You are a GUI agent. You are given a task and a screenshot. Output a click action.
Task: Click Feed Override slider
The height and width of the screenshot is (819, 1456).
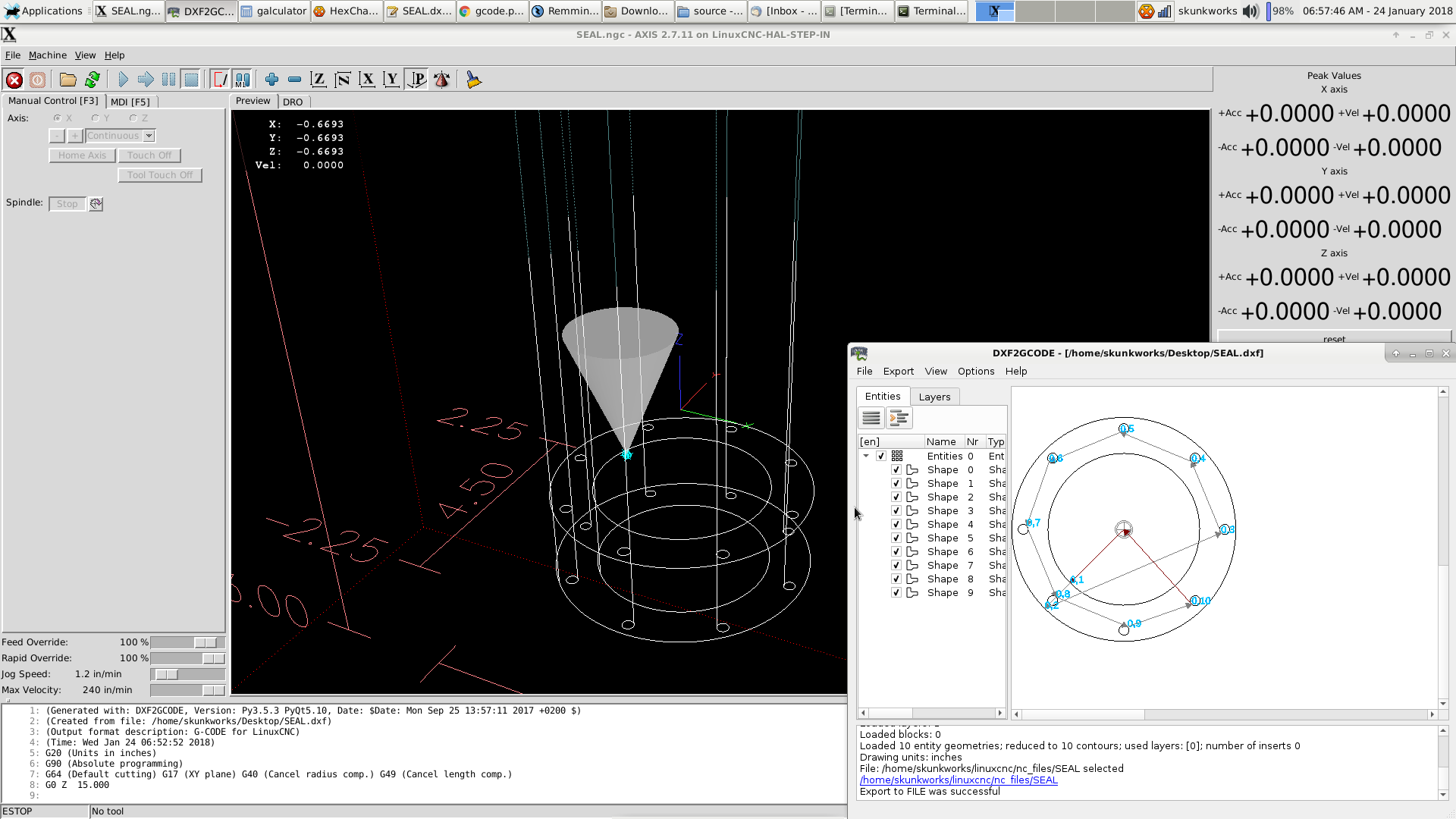(x=188, y=642)
